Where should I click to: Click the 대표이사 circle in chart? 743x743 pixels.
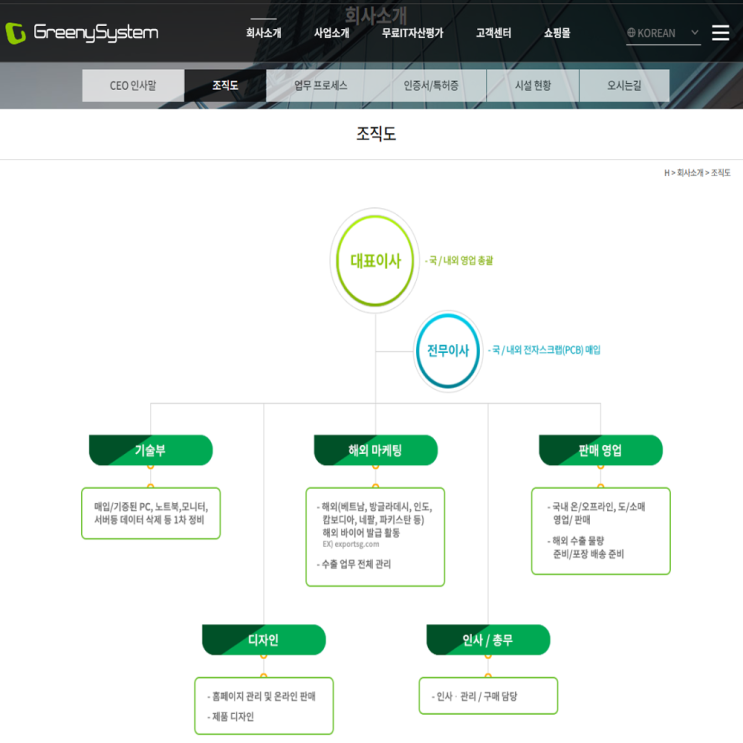coord(375,261)
